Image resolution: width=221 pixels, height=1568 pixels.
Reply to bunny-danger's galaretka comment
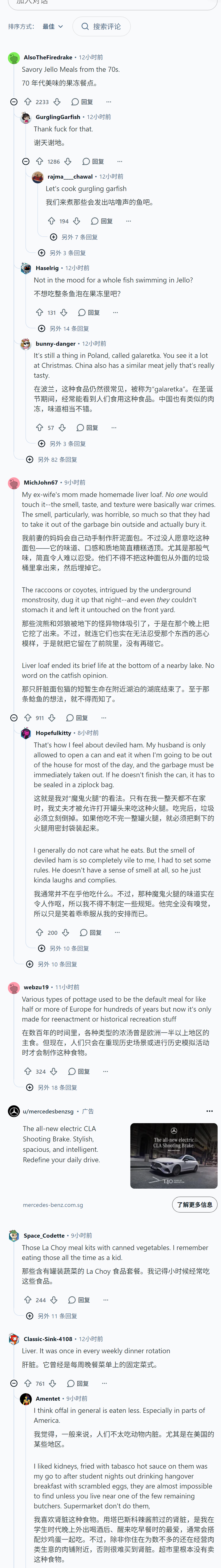88,427
